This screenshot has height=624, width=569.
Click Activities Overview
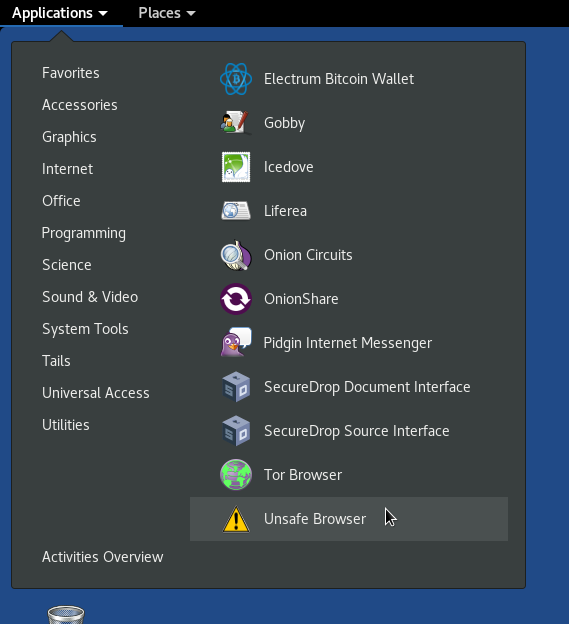[x=103, y=557]
